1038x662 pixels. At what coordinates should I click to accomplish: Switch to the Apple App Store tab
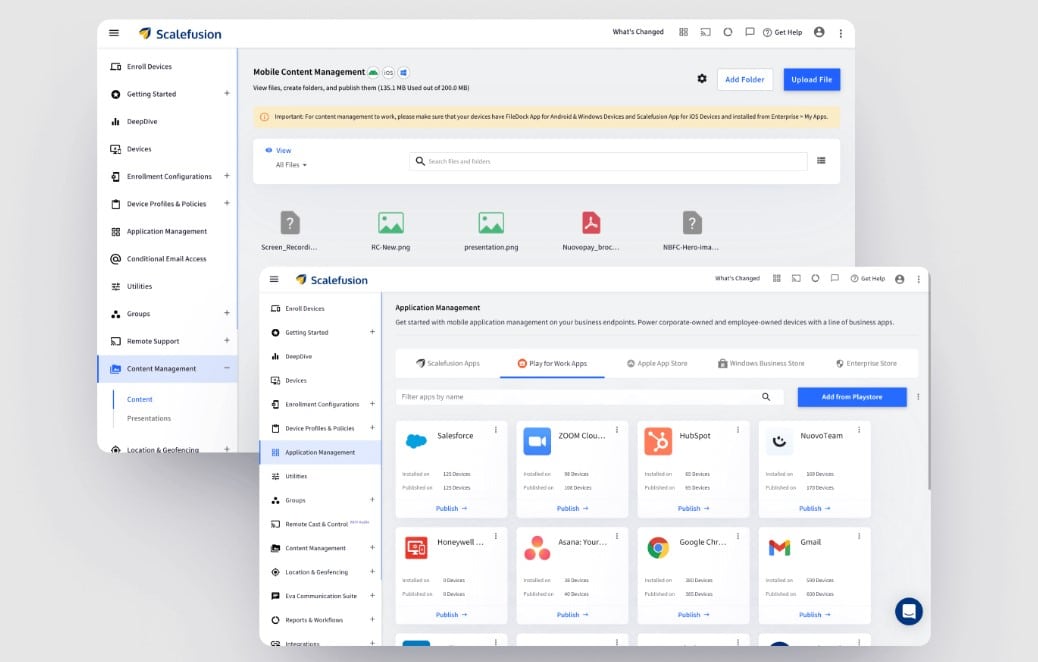click(657, 363)
